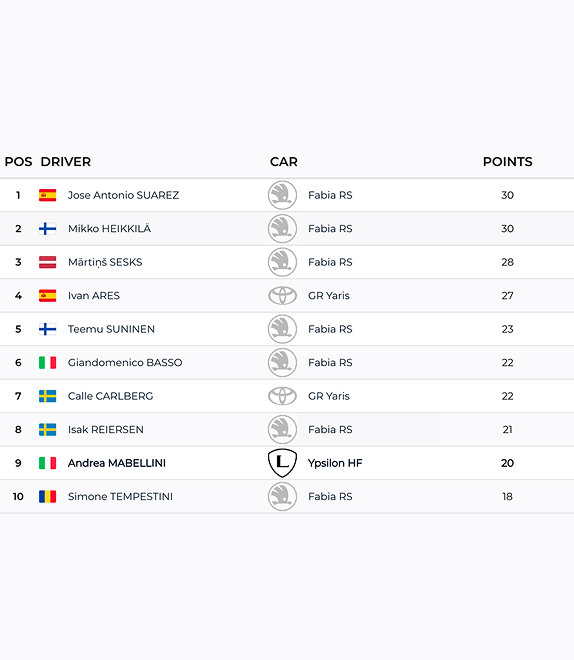This screenshot has width=574, height=660.
Task: Click the Finnish flag next to Mikko HEIKKILÄ
Action: click(x=48, y=229)
